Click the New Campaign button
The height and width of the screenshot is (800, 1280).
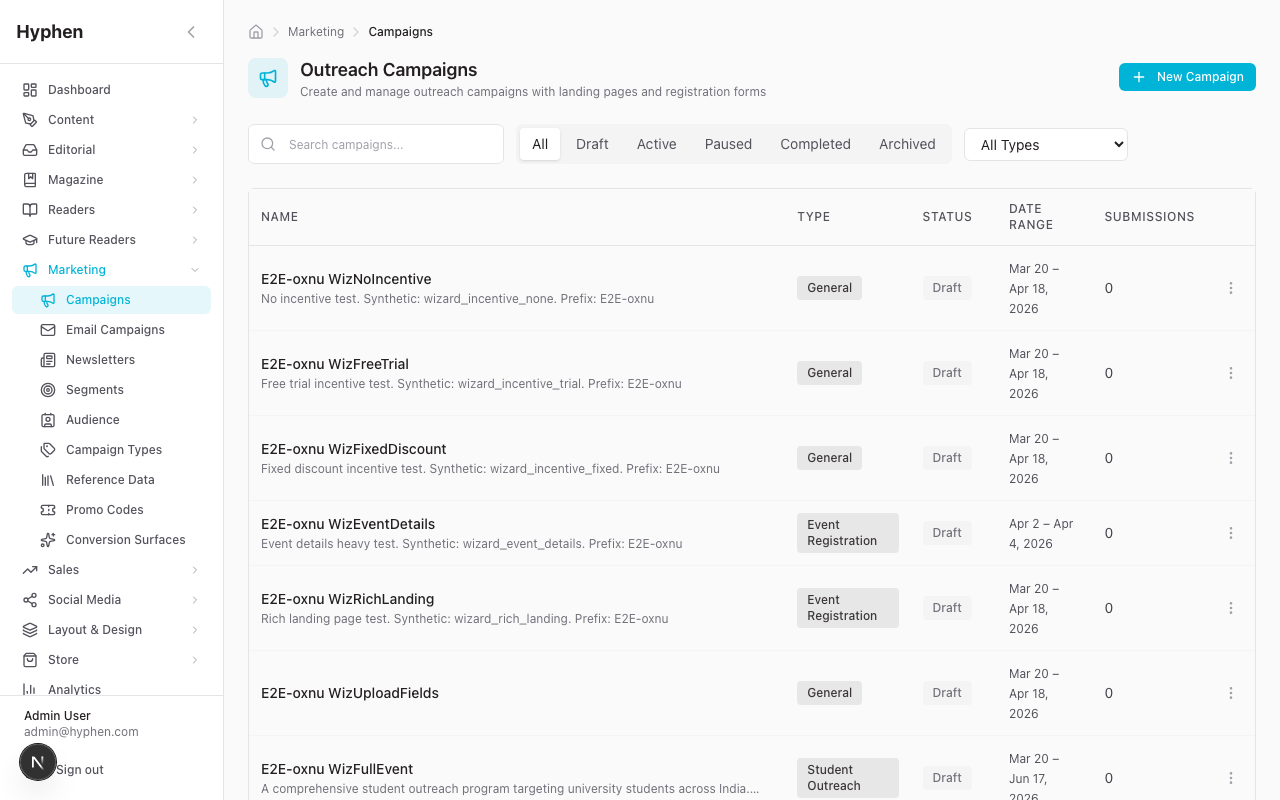pos(1187,76)
